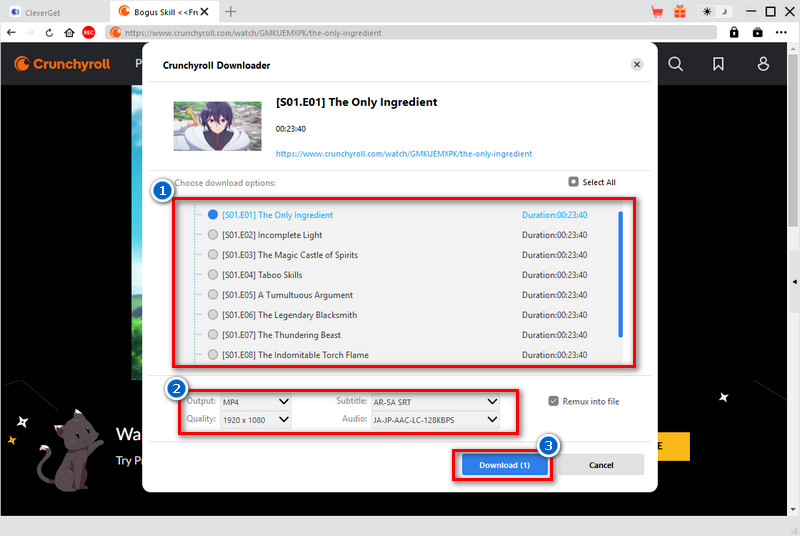Image resolution: width=800 pixels, height=536 pixels.
Task: Open the gift box icon
Action: (x=680, y=12)
